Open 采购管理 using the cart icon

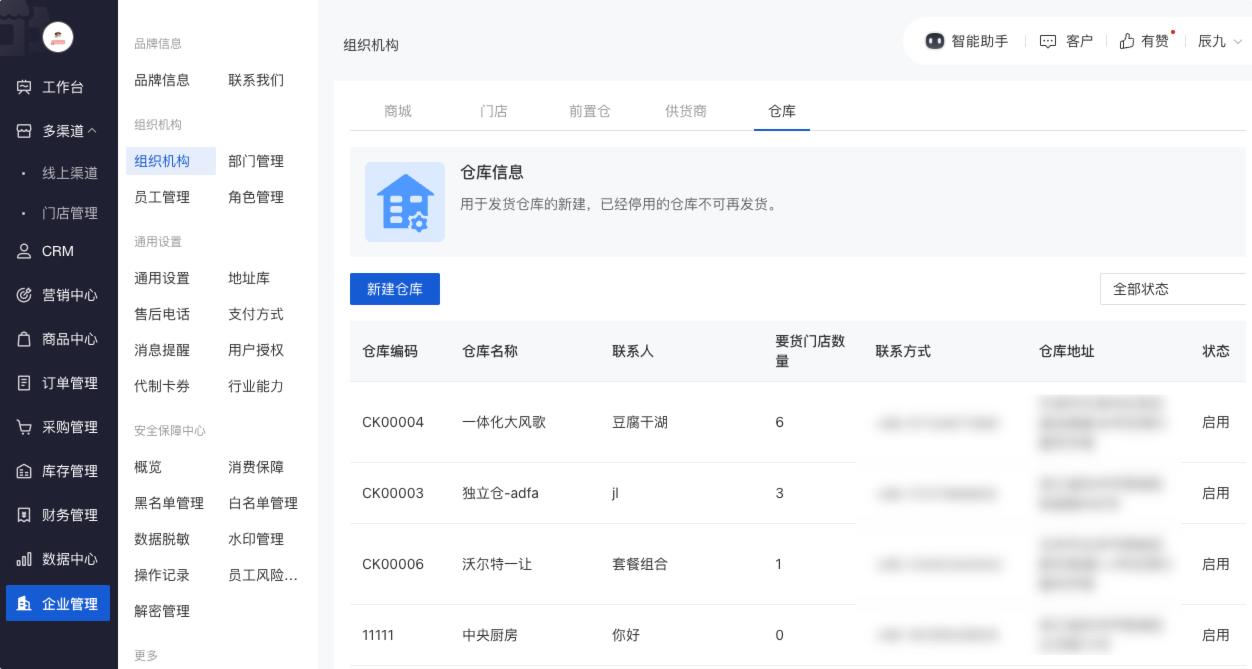[24, 427]
